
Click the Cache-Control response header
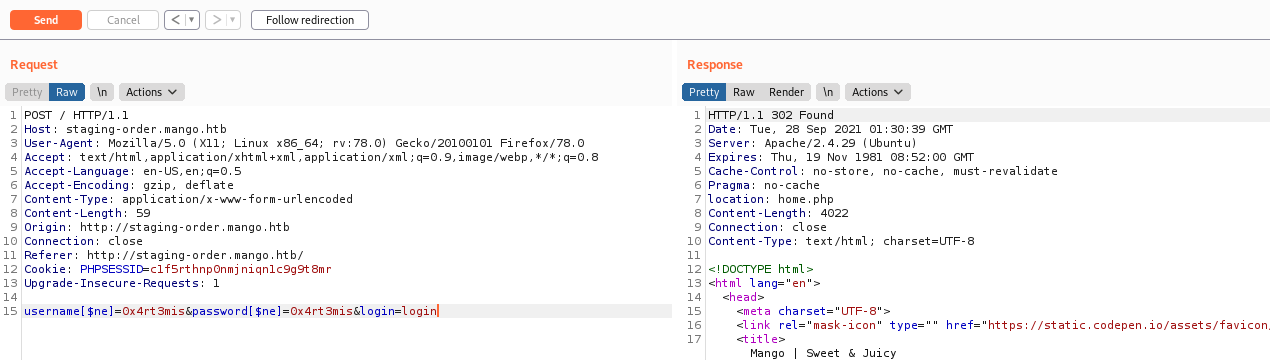[882, 171]
